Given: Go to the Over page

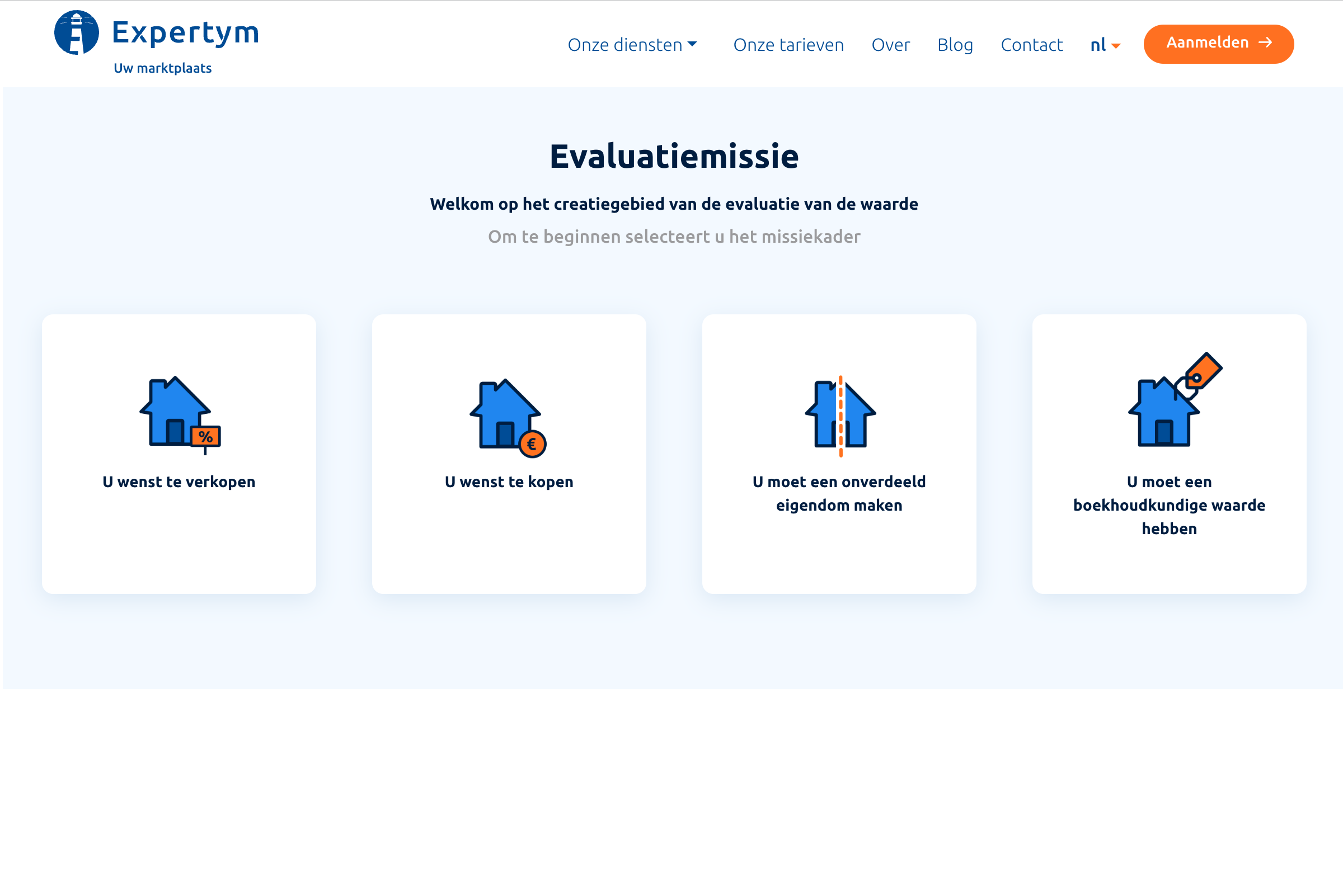Looking at the screenshot, I should 890,45.
